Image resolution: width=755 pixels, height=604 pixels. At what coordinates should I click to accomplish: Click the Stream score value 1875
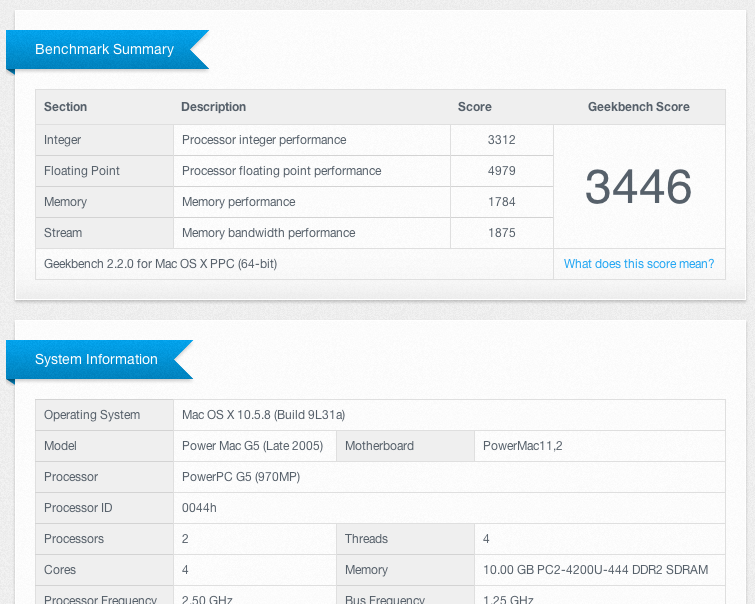[501, 233]
